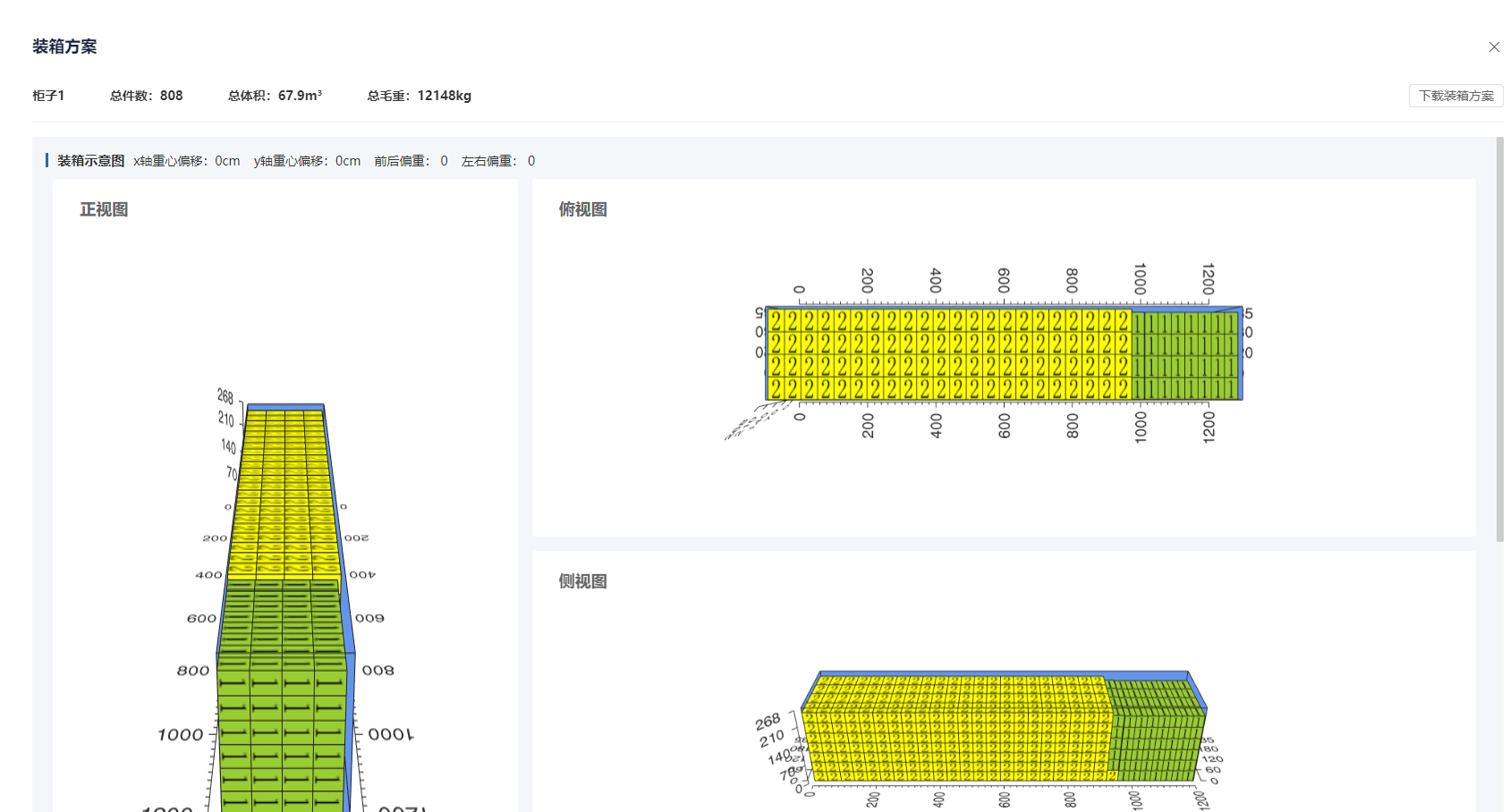Open the 侧视图 side view diagram
1510x812 pixels.
pyautogui.click(x=583, y=581)
